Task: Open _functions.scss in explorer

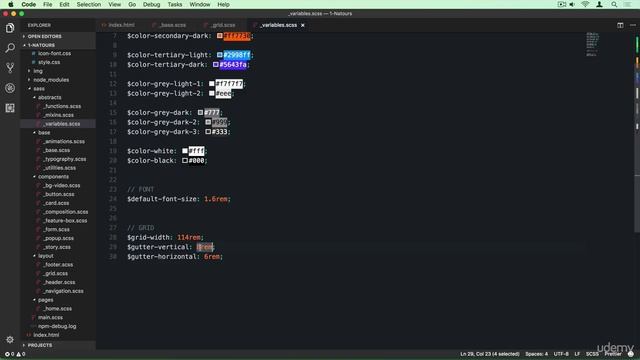Action: click(62, 106)
